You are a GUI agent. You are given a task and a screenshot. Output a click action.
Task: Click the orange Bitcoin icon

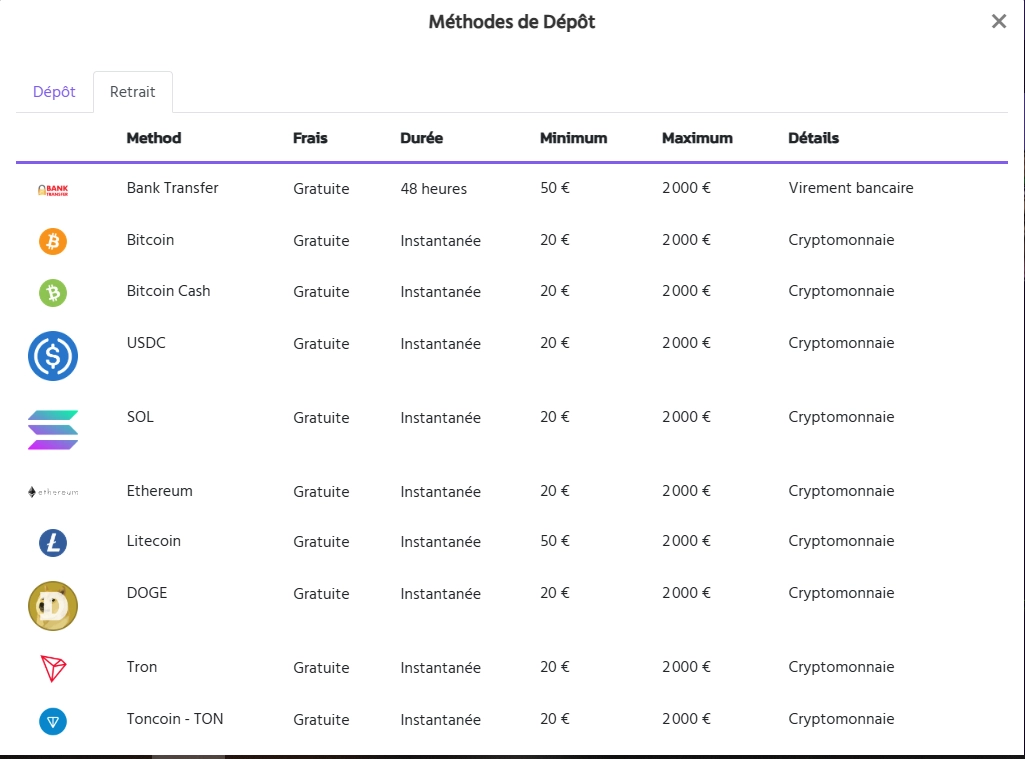click(53, 241)
